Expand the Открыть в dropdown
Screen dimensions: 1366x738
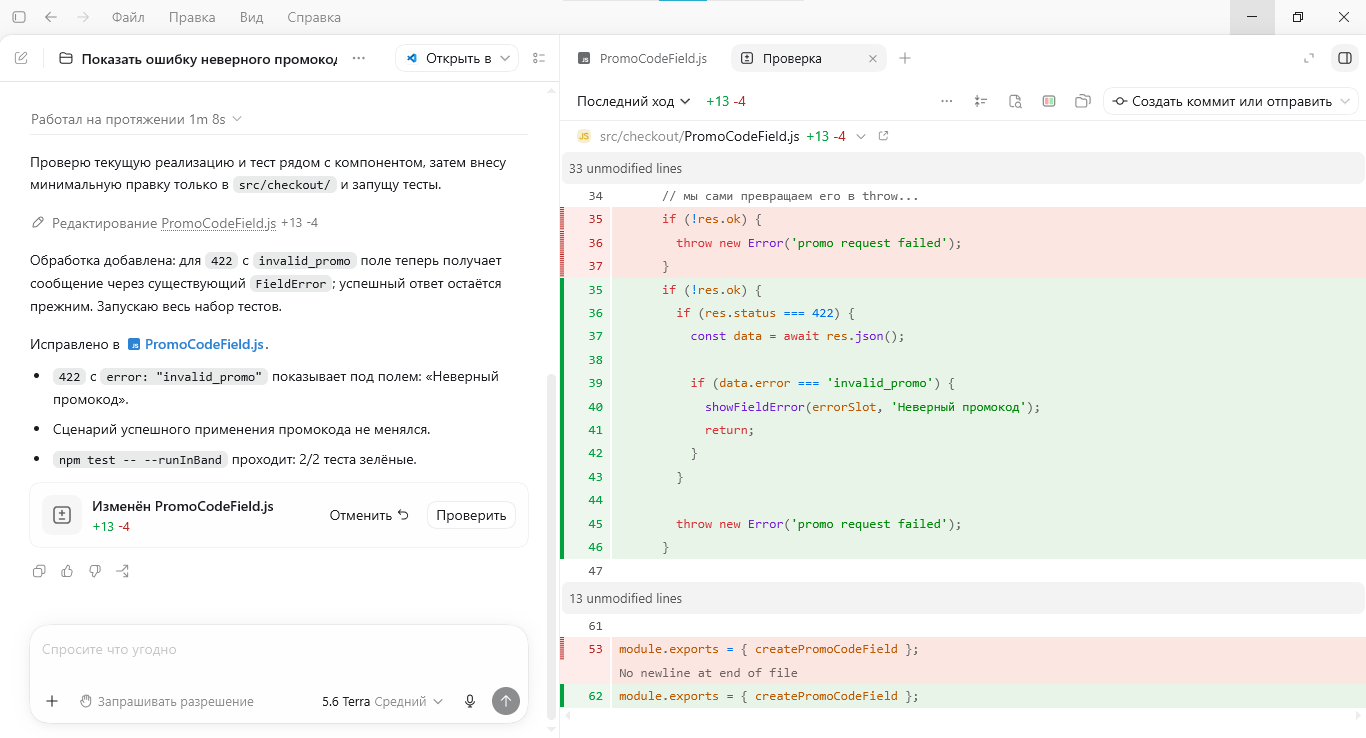tap(456, 58)
